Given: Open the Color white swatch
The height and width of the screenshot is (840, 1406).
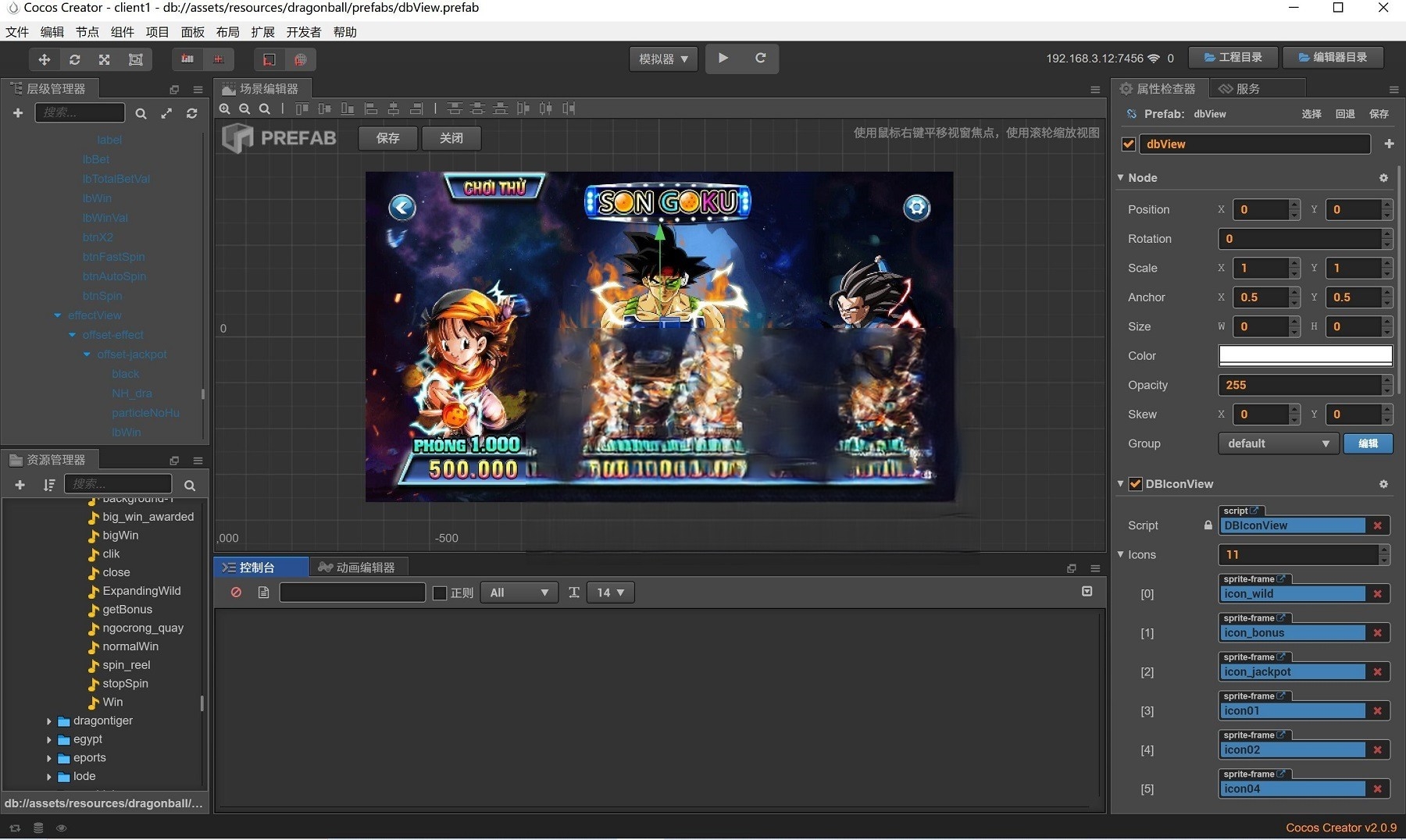Looking at the screenshot, I should (1305, 356).
